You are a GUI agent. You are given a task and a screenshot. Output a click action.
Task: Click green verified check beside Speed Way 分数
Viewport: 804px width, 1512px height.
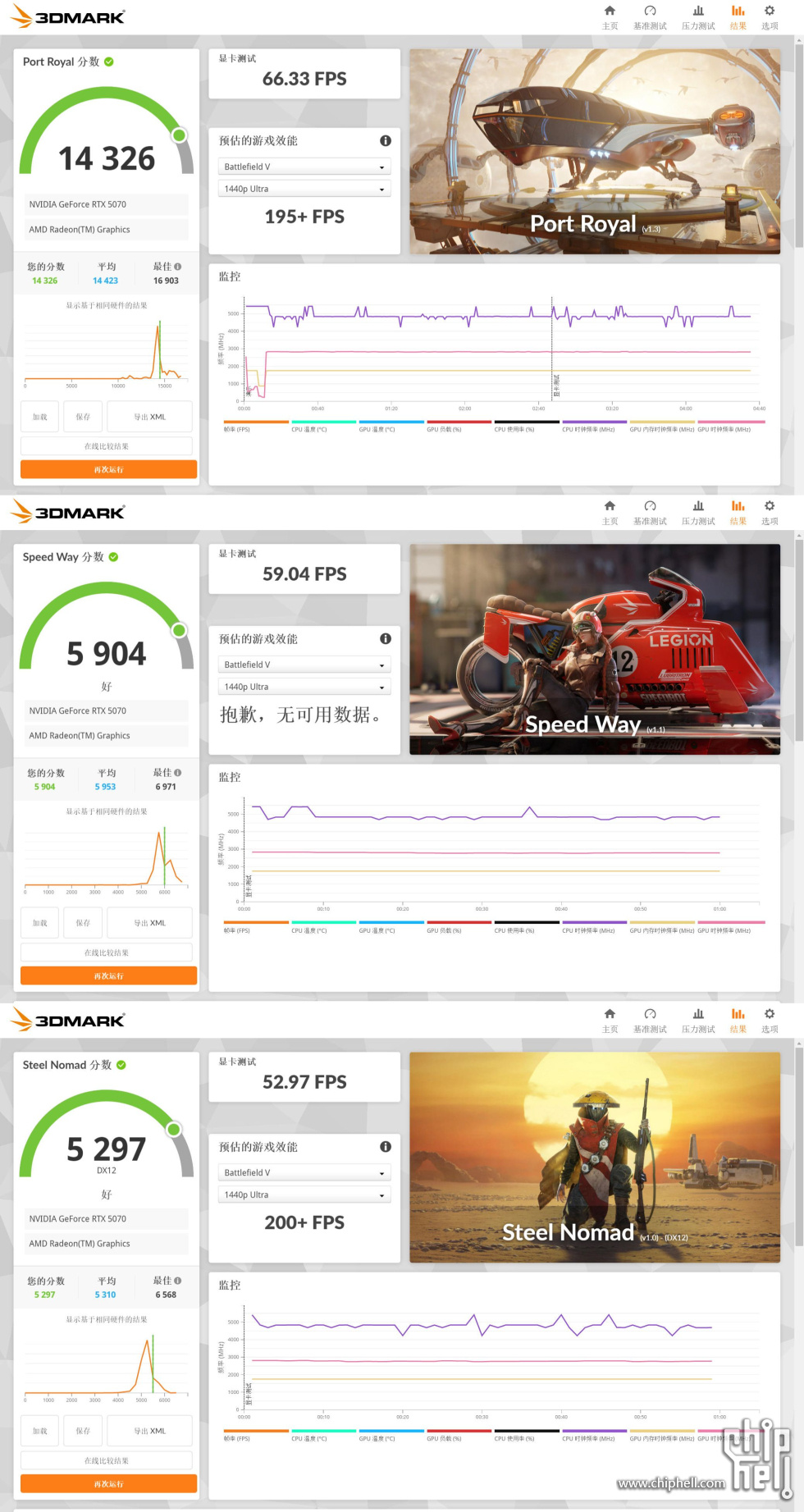pyautogui.click(x=113, y=557)
